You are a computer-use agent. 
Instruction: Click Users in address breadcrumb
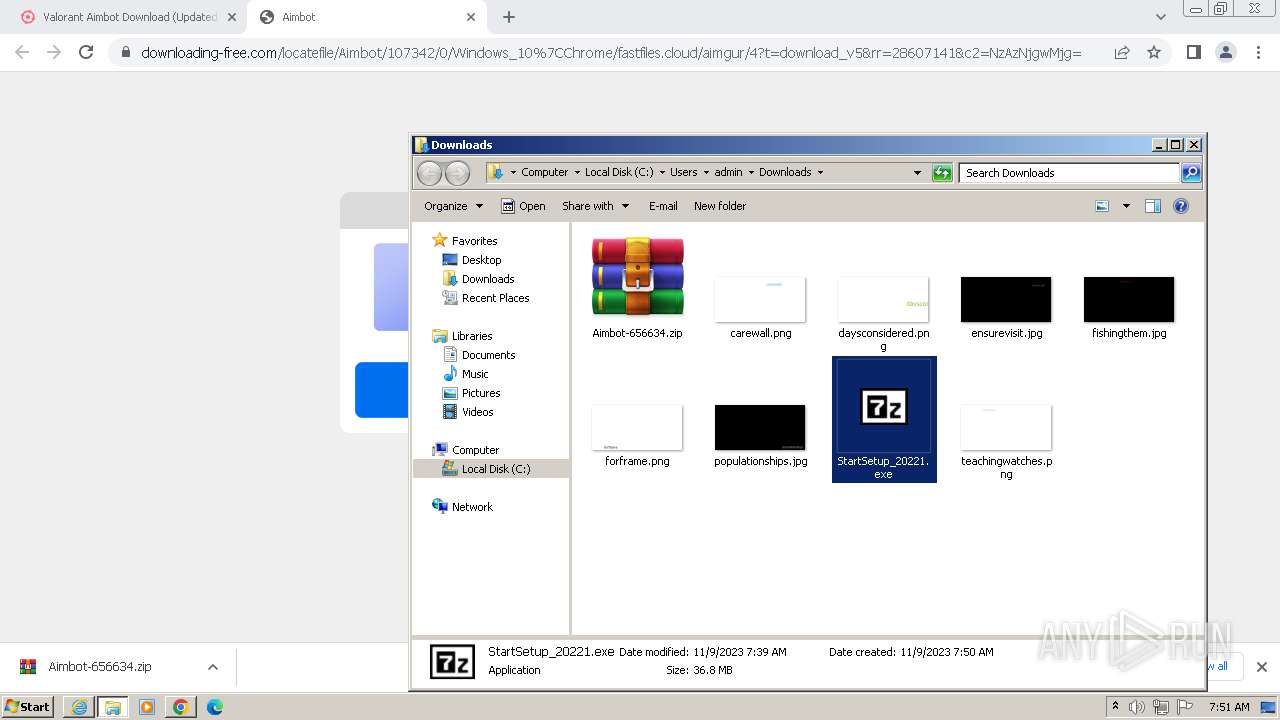tap(684, 172)
